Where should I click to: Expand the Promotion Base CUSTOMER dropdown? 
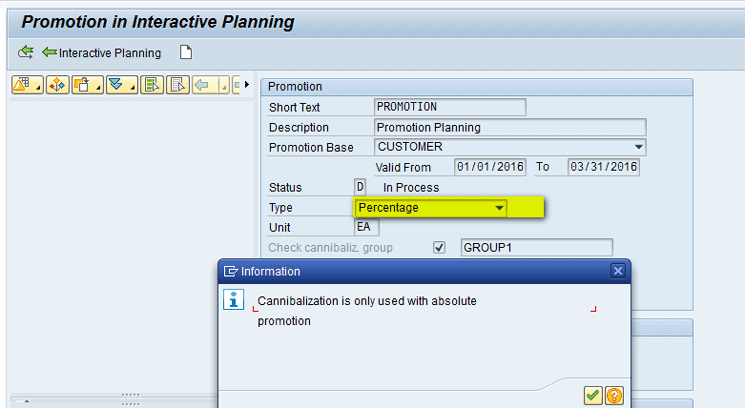click(638, 147)
